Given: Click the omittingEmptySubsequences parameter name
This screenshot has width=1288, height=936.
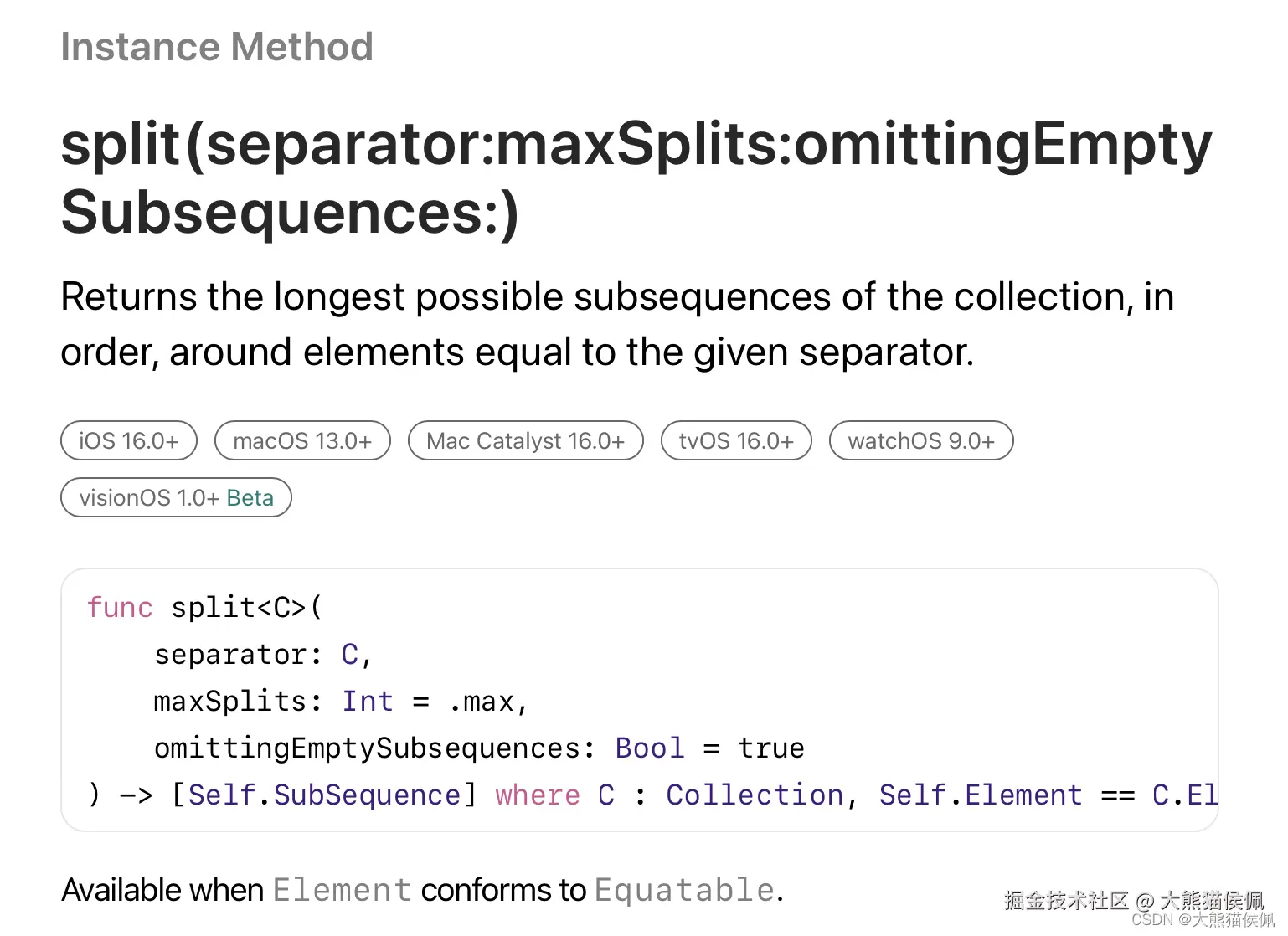Looking at the screenshot, I should click(367, 748).
